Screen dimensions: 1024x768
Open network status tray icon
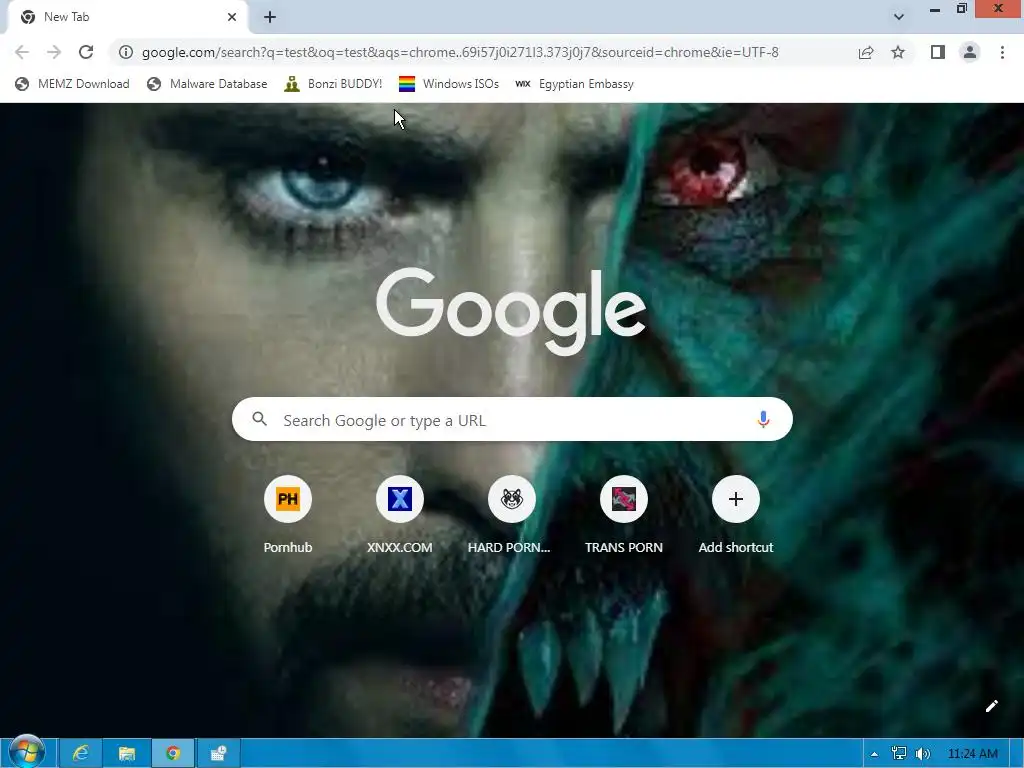pos(899,754)
